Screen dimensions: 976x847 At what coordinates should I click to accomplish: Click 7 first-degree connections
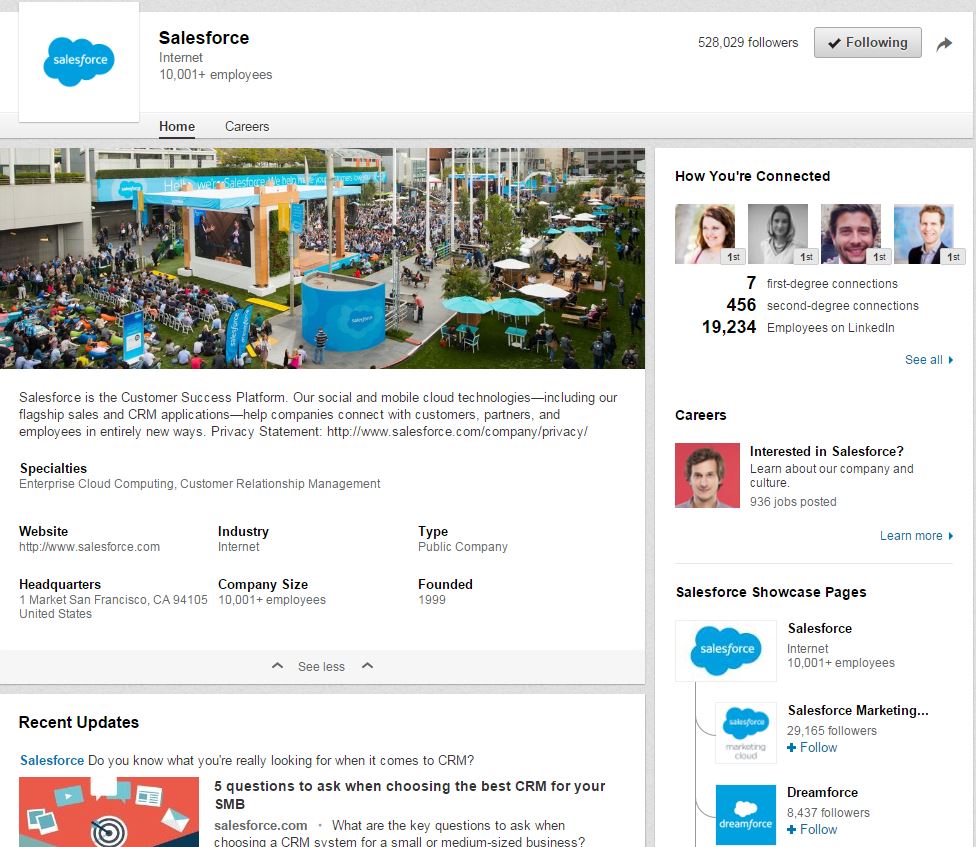tap(822, 283)
